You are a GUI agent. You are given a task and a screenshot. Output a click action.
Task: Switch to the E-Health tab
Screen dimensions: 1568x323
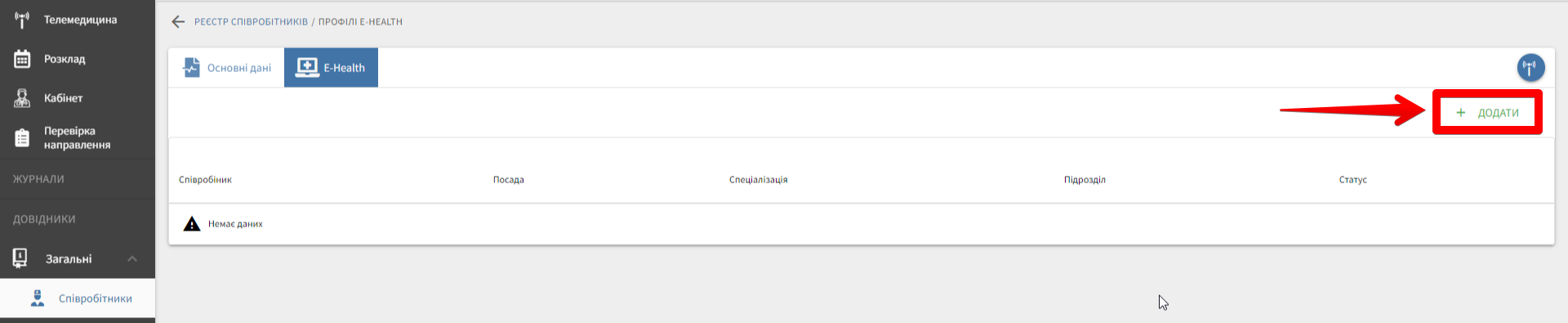click(x=331, y=67)
